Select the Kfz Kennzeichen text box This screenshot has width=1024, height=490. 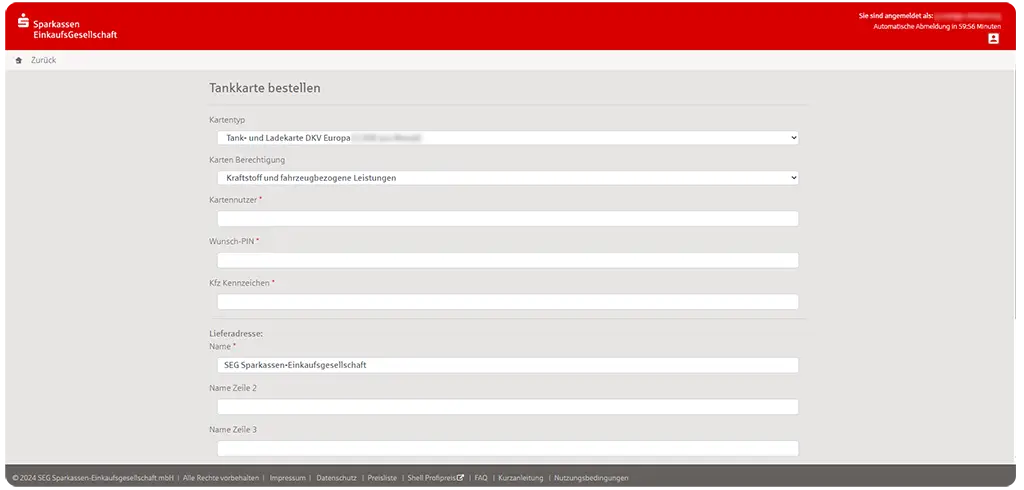coord(507,302)
